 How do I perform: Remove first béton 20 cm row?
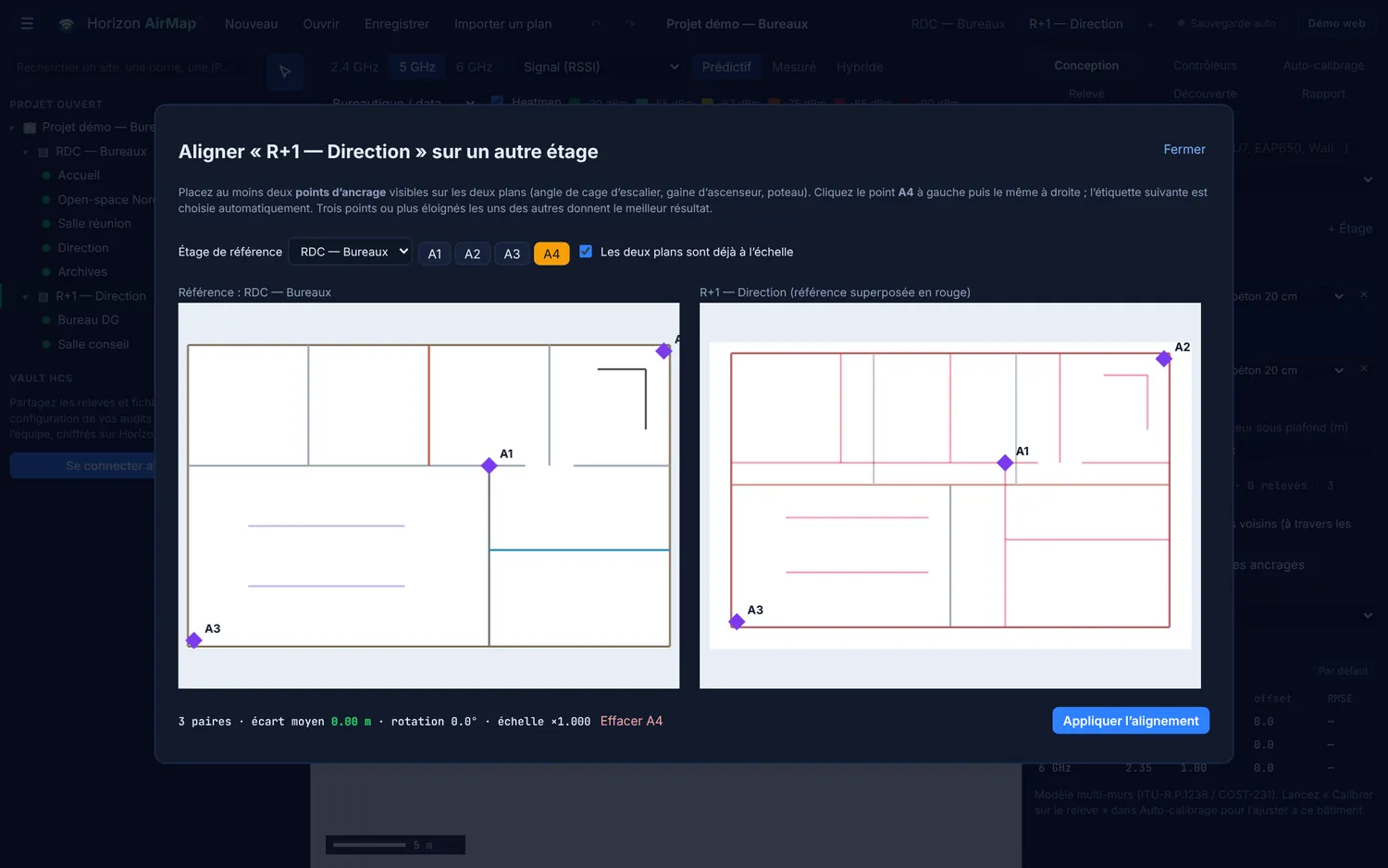coord(1364,294)
